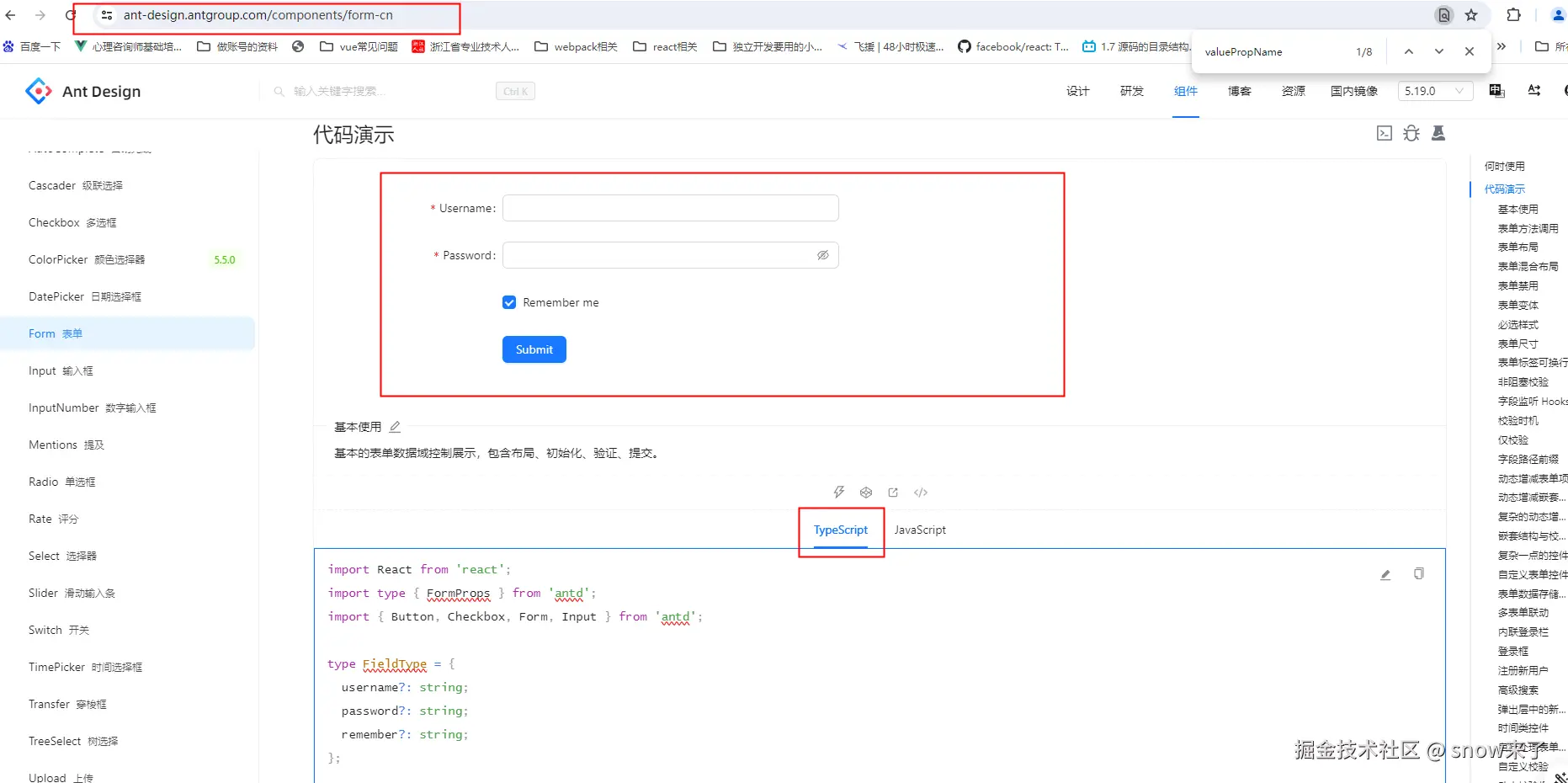Open the version 5.19.0 dropdown
Viewport: 1568px width, 783px height.
(x=1435, y=91)
